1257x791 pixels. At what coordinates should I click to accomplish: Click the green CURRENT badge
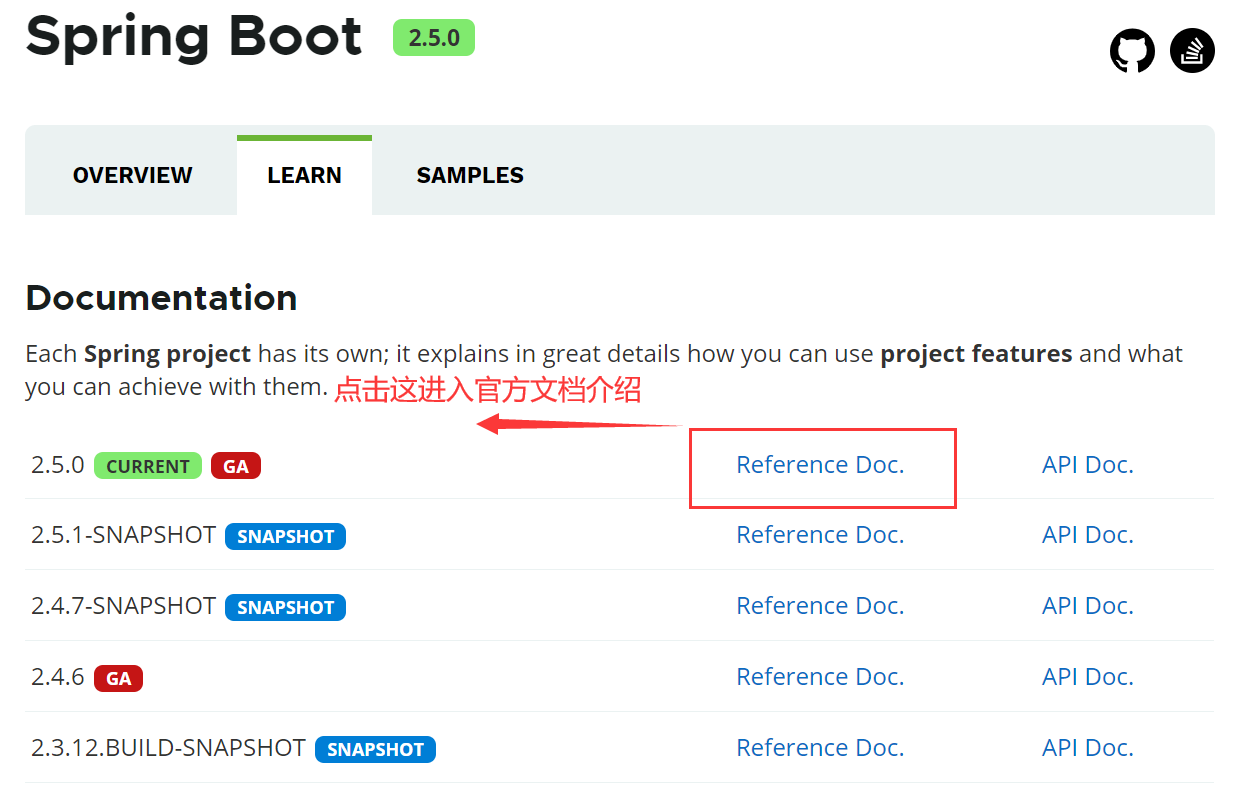pyautogui.click(x=148, y=466)
